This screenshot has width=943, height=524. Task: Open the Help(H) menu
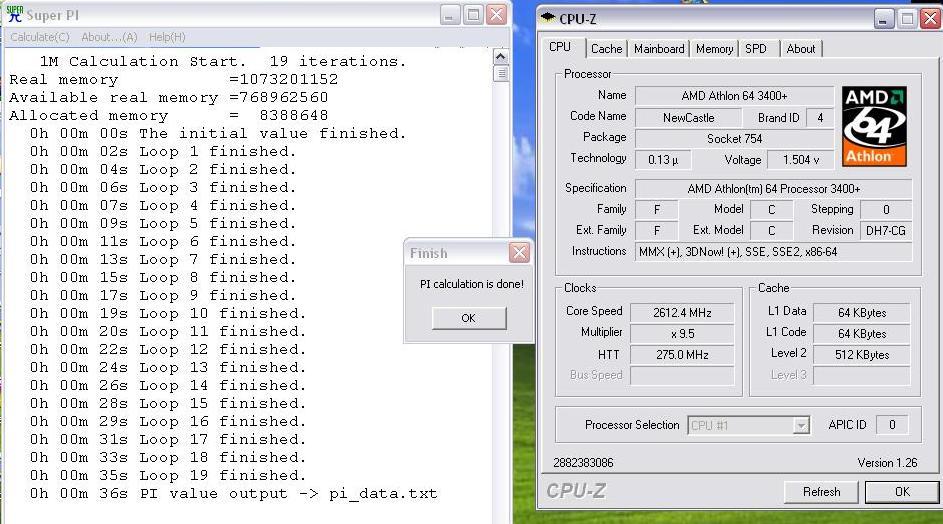(167, 37)
